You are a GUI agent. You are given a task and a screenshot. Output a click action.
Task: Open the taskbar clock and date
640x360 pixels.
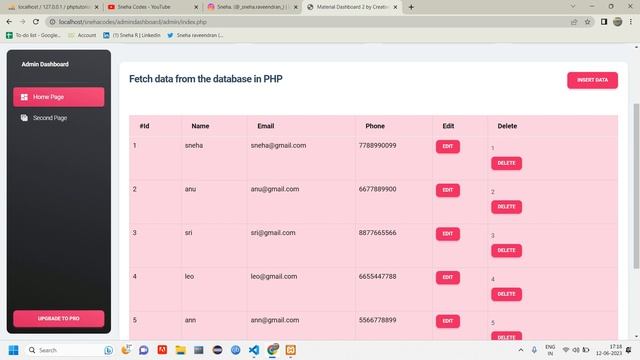tap(609, 350)
